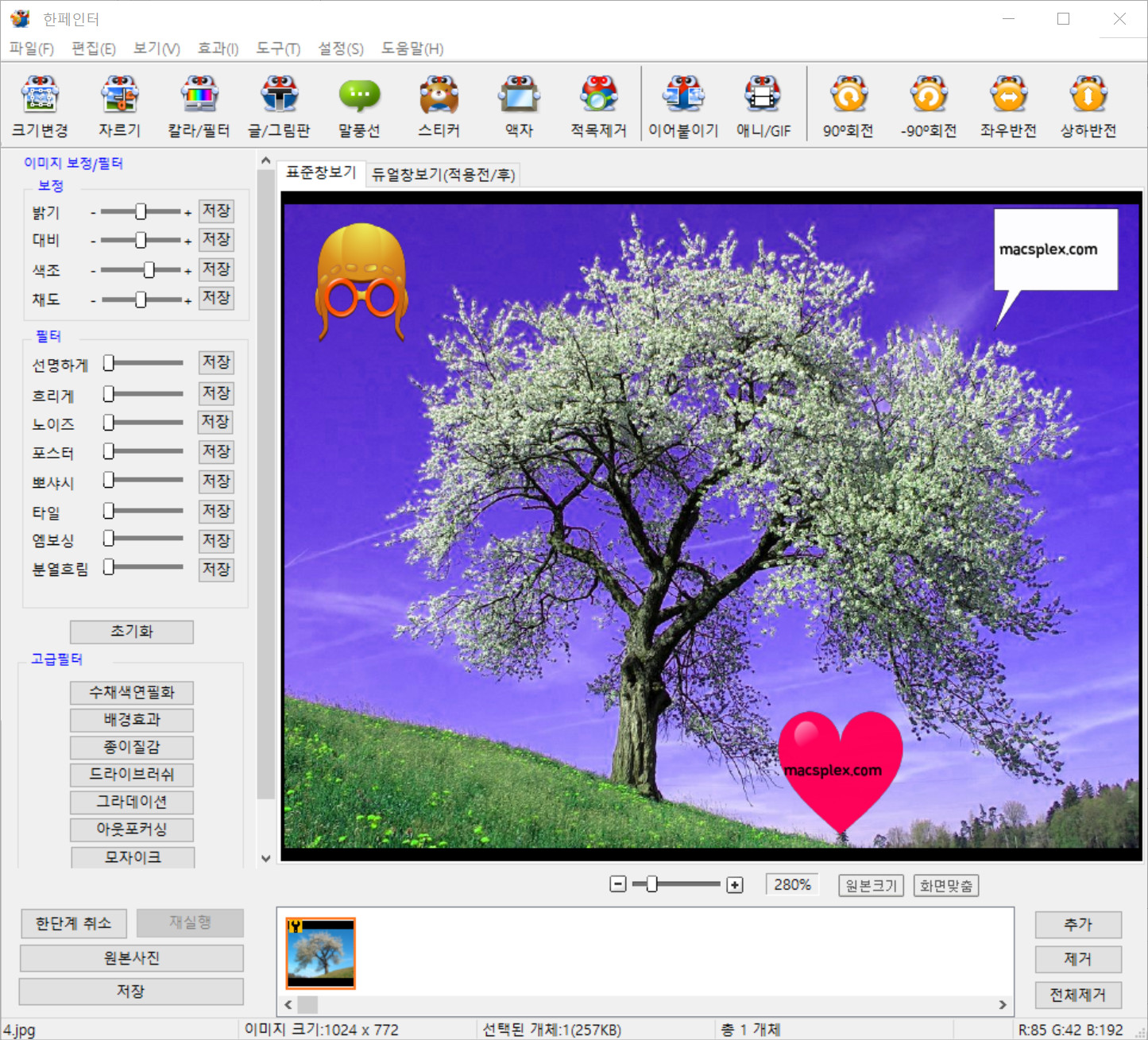
Task: Click the 선명하게 sharpen slider
Action: 143,363
